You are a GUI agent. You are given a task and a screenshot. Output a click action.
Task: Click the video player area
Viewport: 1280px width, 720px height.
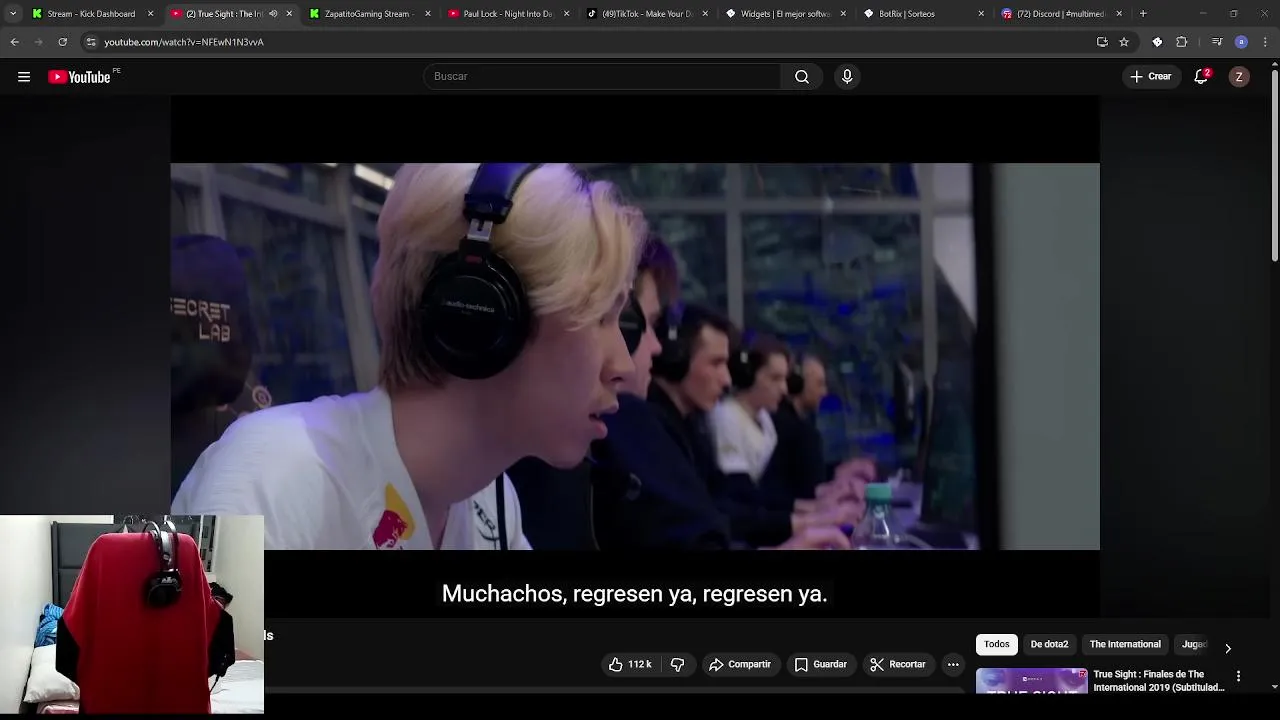point(635,356)
